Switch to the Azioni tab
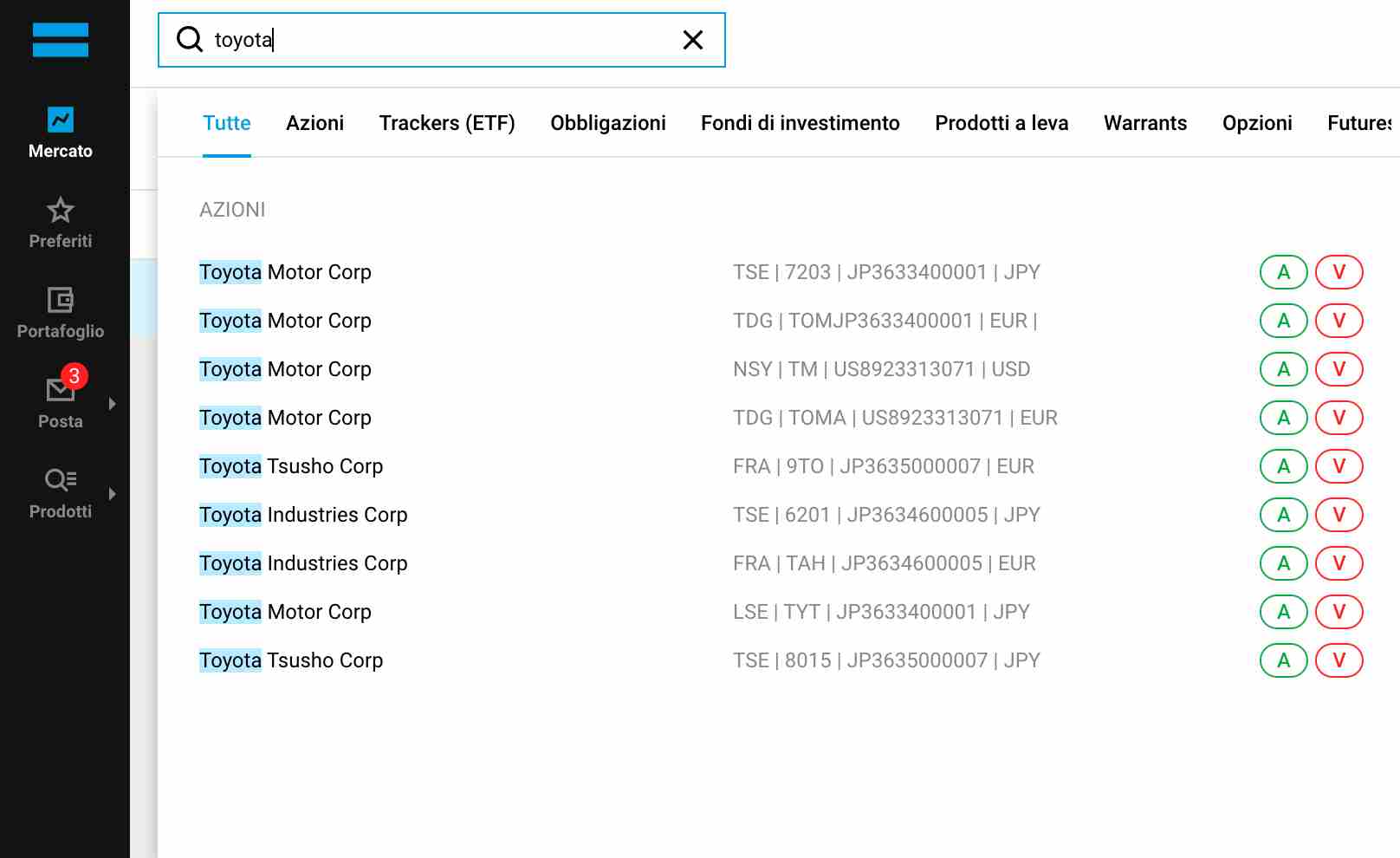 pos(314,123)
